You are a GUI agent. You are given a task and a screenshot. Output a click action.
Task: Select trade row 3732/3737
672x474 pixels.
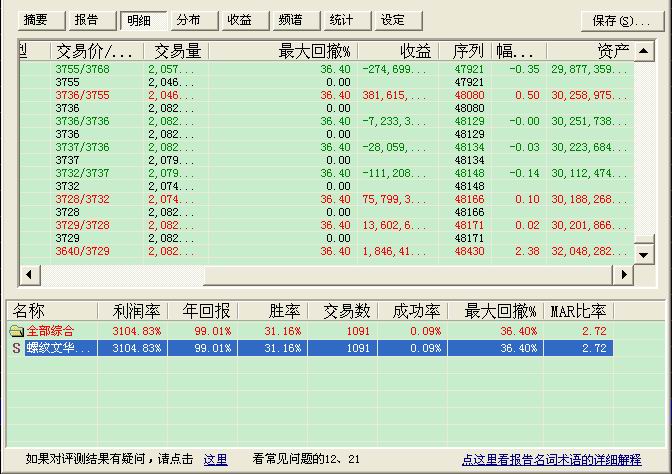pyautogui.click(x=326, y=173)
